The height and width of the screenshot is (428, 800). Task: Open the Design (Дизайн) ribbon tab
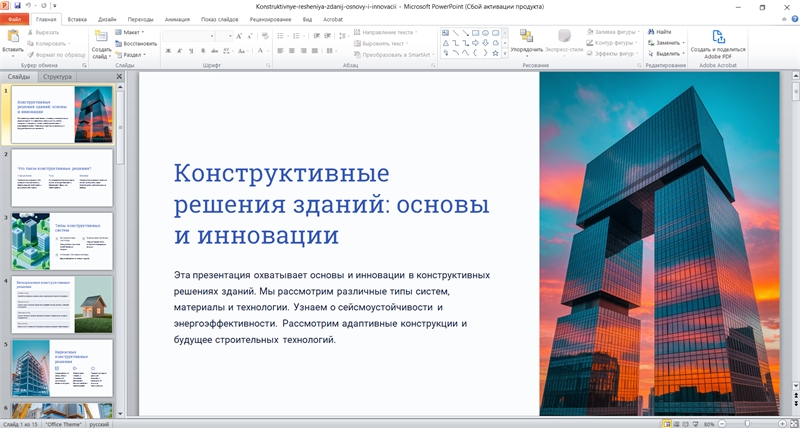click(x=107, y=19)
